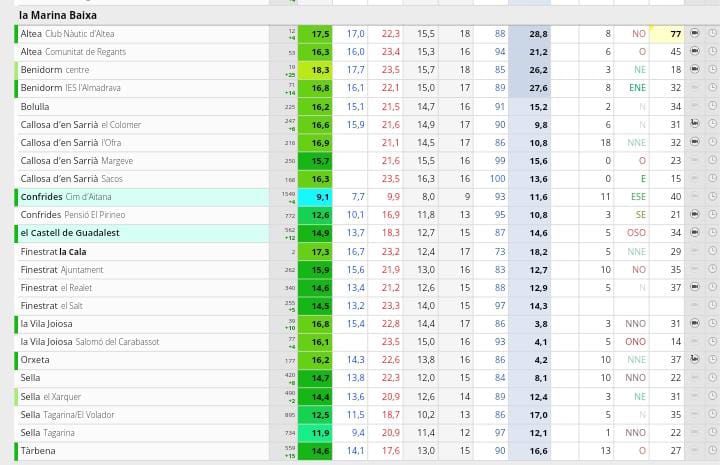This screenshot has height=465, width=720.
Task: Click clock icon in Sella el Xarquer row
Action: point(712,397)
